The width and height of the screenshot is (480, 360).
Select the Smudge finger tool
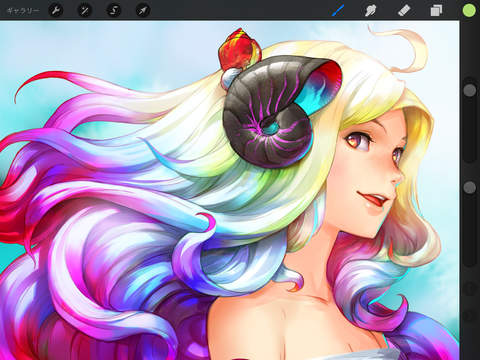(370, 10)
